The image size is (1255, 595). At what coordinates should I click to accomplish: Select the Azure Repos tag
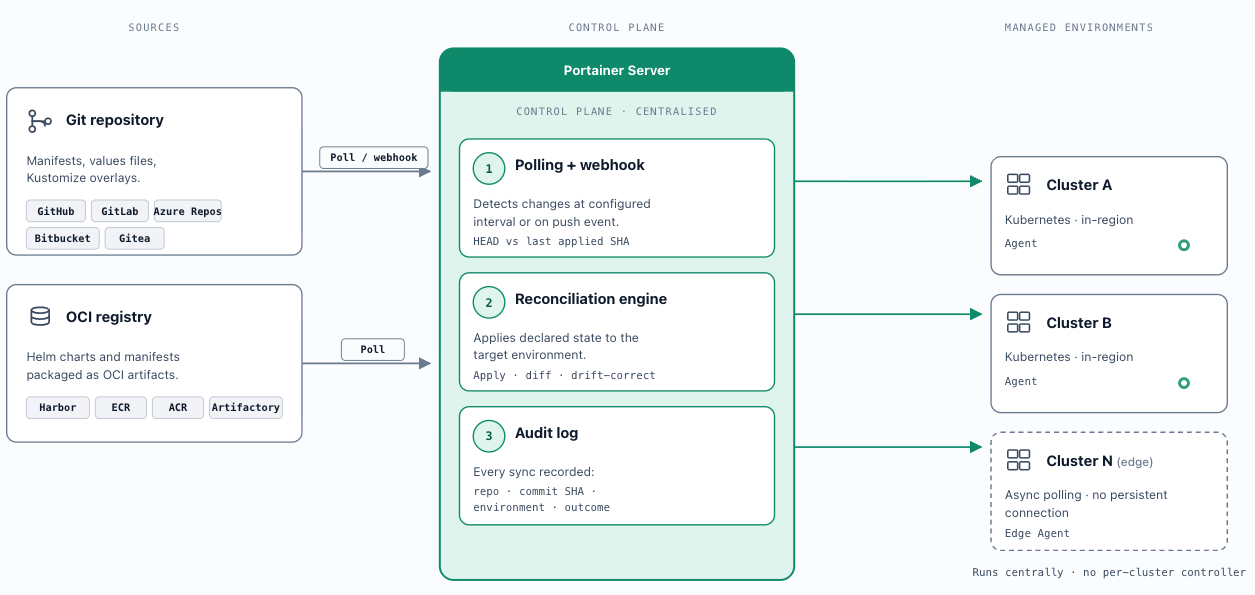188,211
